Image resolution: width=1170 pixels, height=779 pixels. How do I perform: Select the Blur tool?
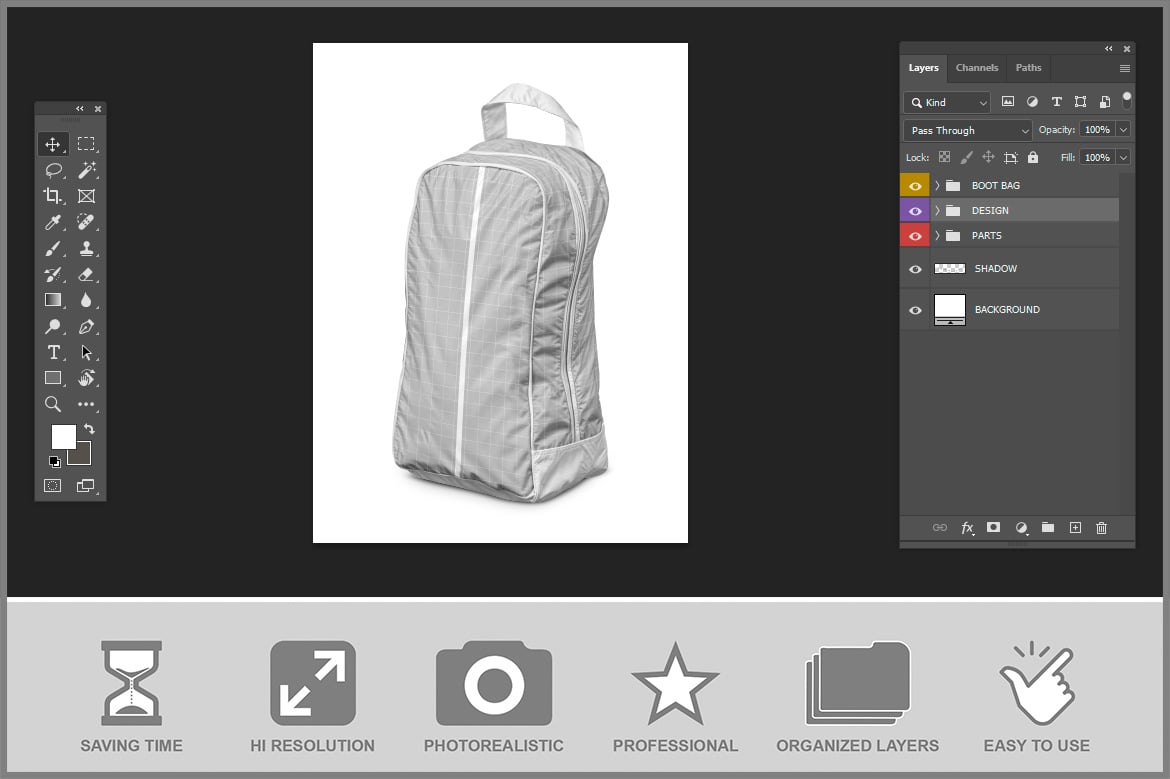click(87, 300)
